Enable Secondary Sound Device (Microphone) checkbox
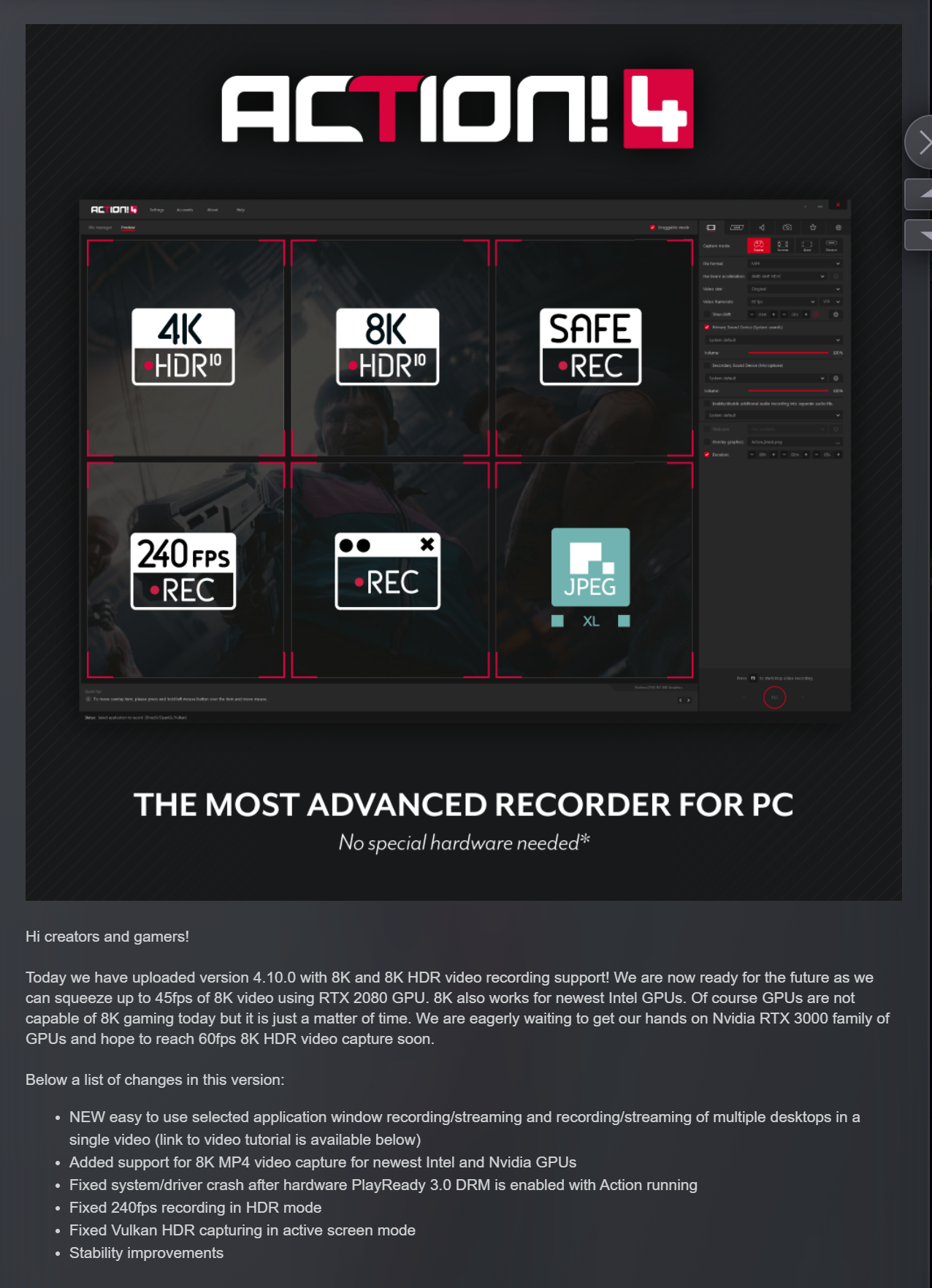This screenshot has height=1288, width=932. pos(707,365)
